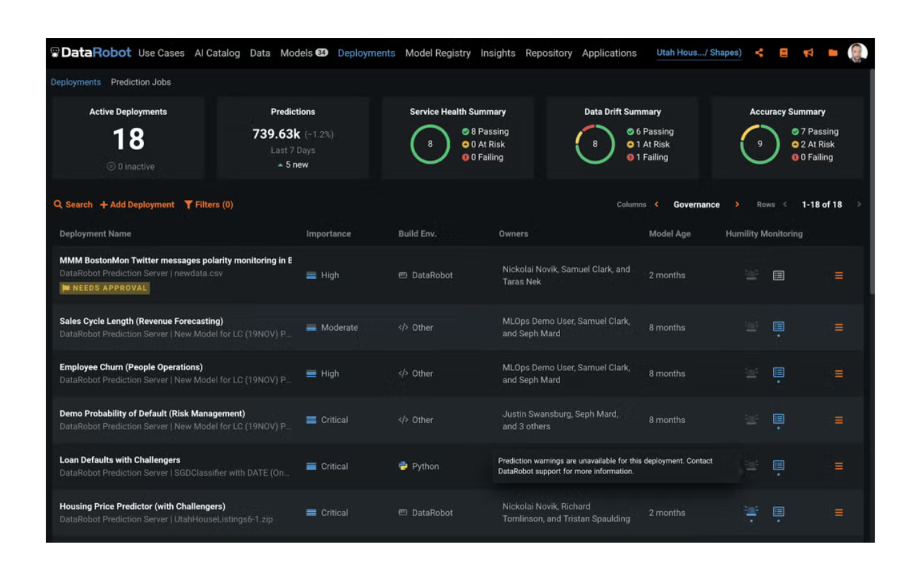The image size is (914, 580).
Task: Click the vertical scrollbar on right edge
Action: (x=871, y=182)
